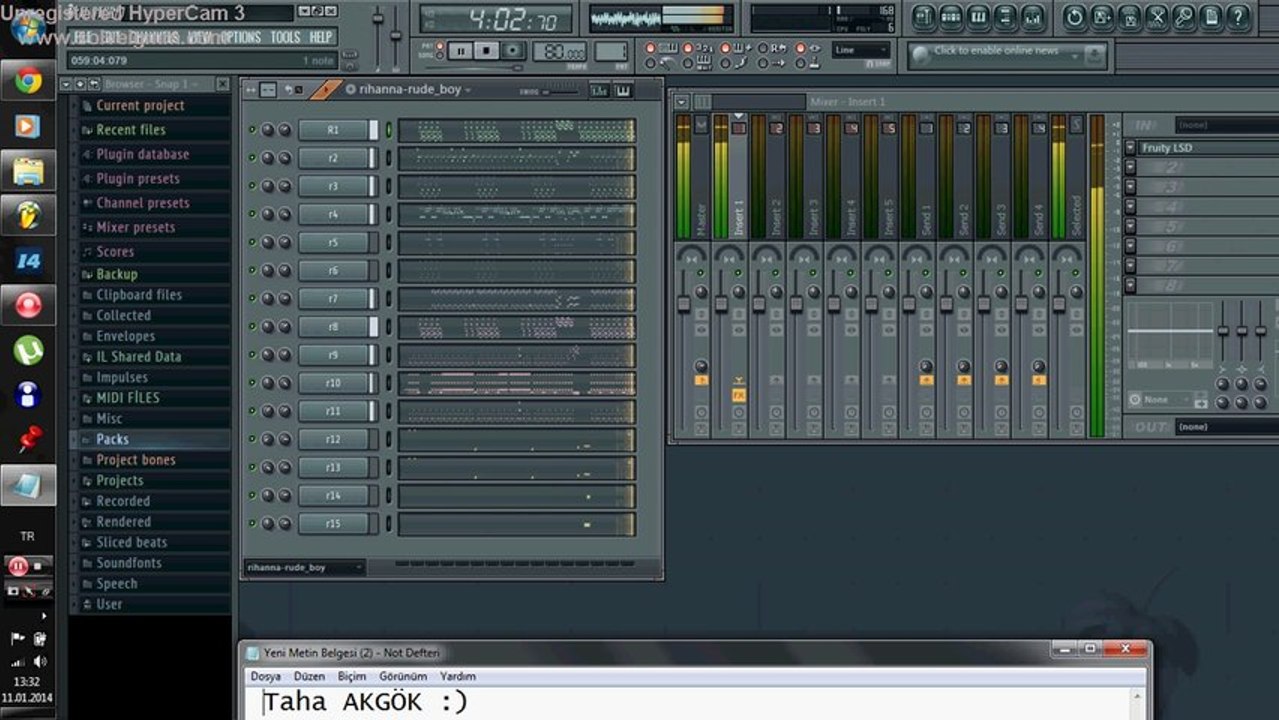
Task: Open mixer IN (none) input dropdown
Action: [x=1225, y=125]
